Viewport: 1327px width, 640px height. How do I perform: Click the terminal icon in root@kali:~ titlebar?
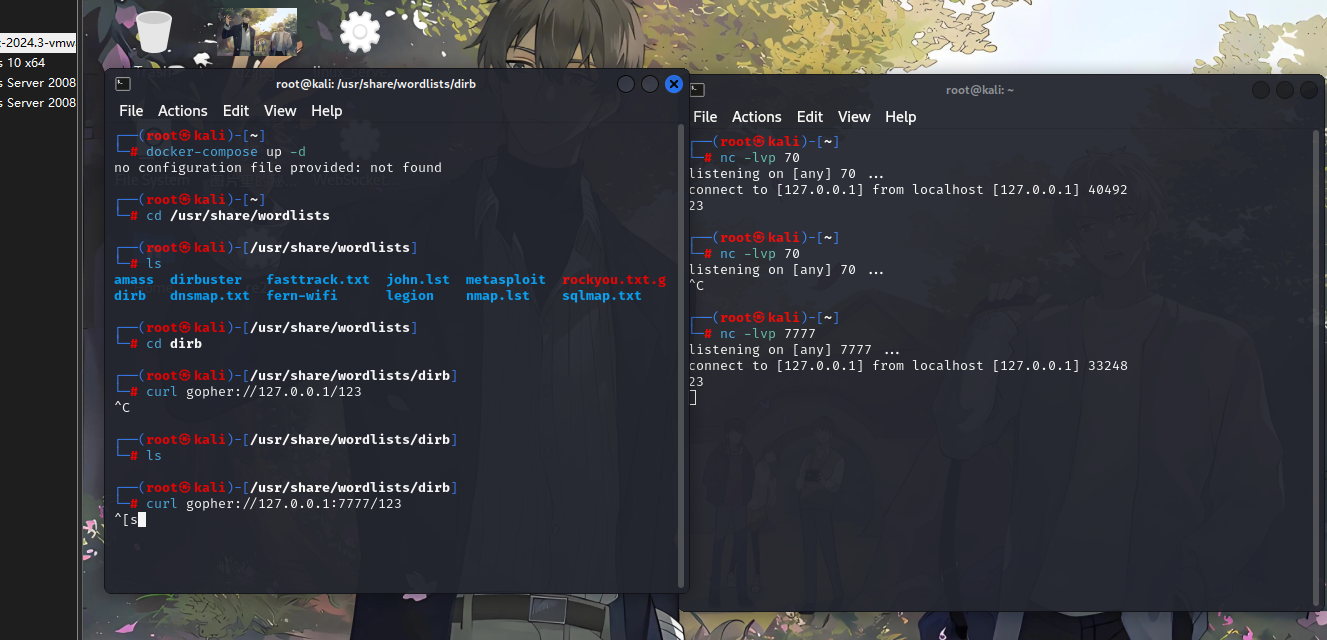697,90
